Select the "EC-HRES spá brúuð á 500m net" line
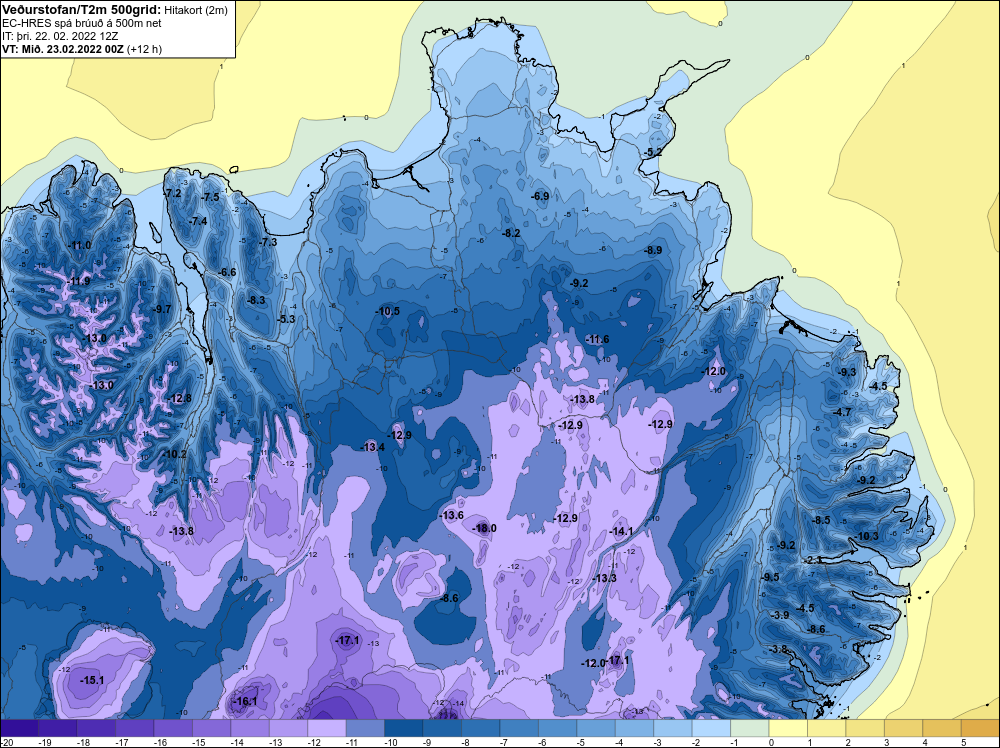This screenshot has height=748, width=1000. pos(81,23)
